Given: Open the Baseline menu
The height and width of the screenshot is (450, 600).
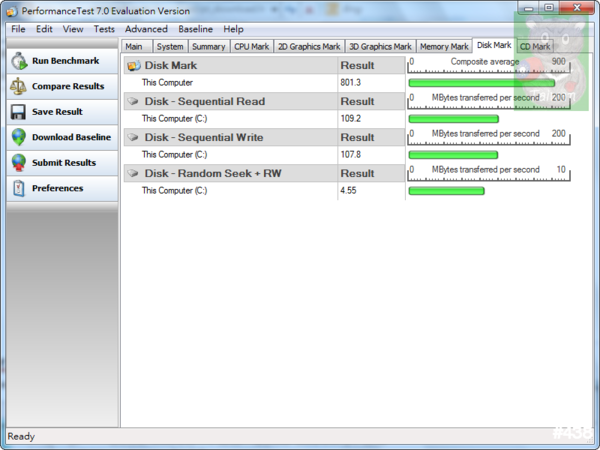Looking at the screenshot, I should [x=195, y=29].
